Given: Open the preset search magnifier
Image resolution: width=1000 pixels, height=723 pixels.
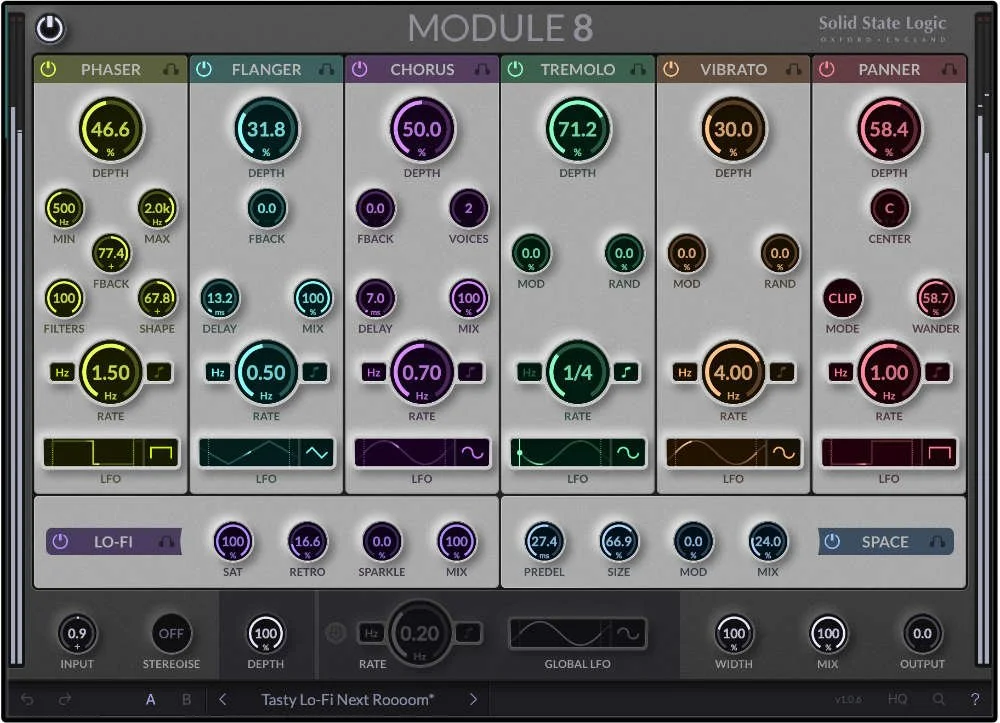Looking at the screenshot, I should click(938, 699).
